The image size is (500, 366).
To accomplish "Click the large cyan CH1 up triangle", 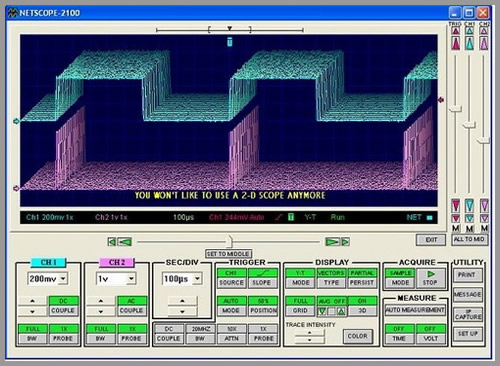I will 470,43.
